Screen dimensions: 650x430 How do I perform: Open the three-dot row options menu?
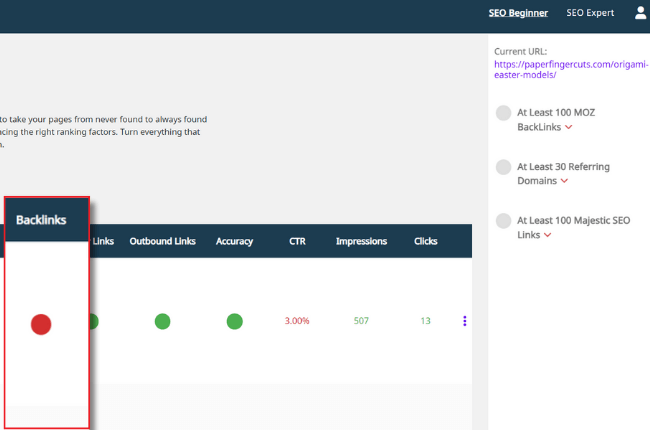coord(464,321)
